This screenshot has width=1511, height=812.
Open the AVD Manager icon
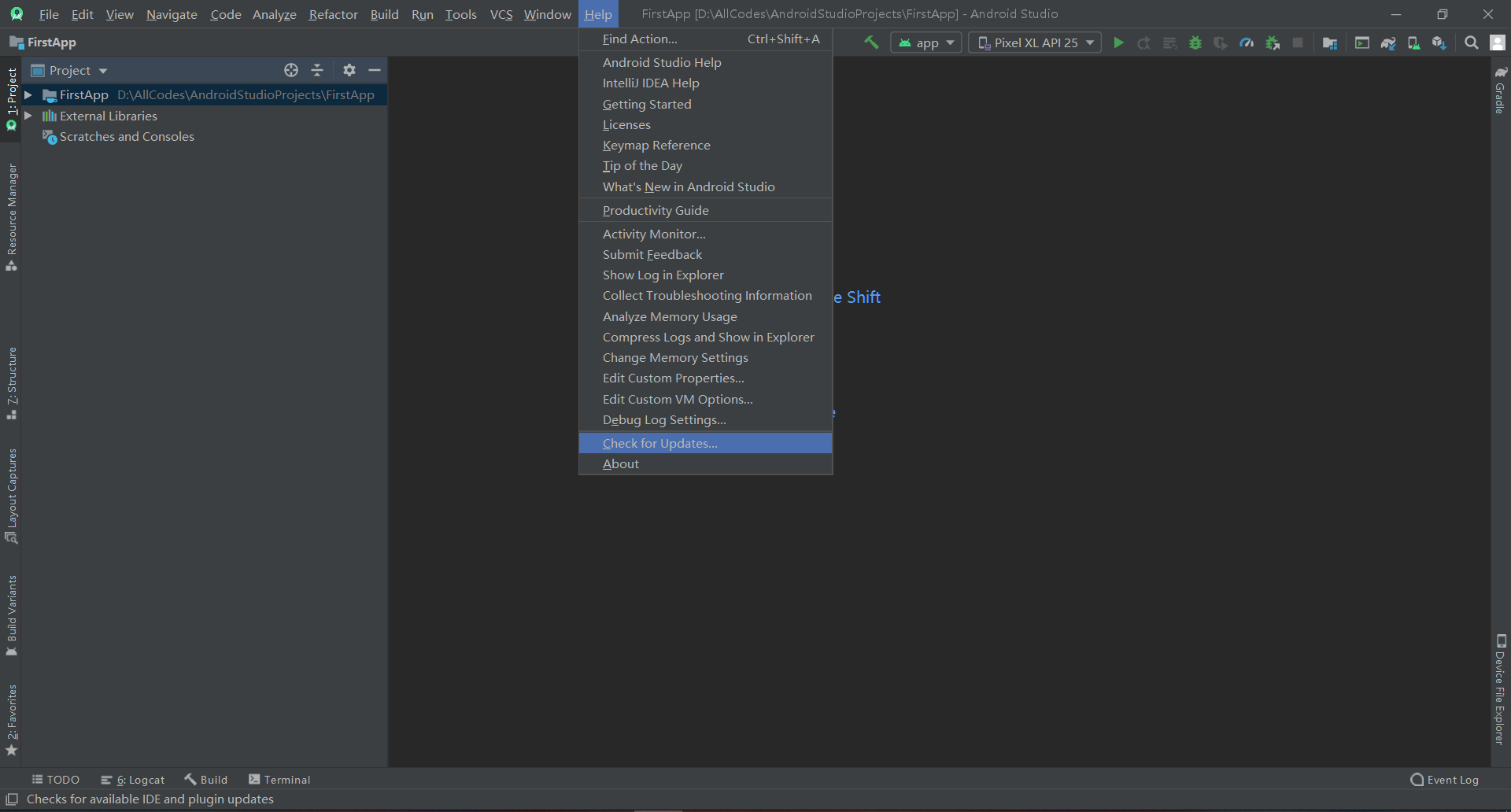[x=1413, y=42]
